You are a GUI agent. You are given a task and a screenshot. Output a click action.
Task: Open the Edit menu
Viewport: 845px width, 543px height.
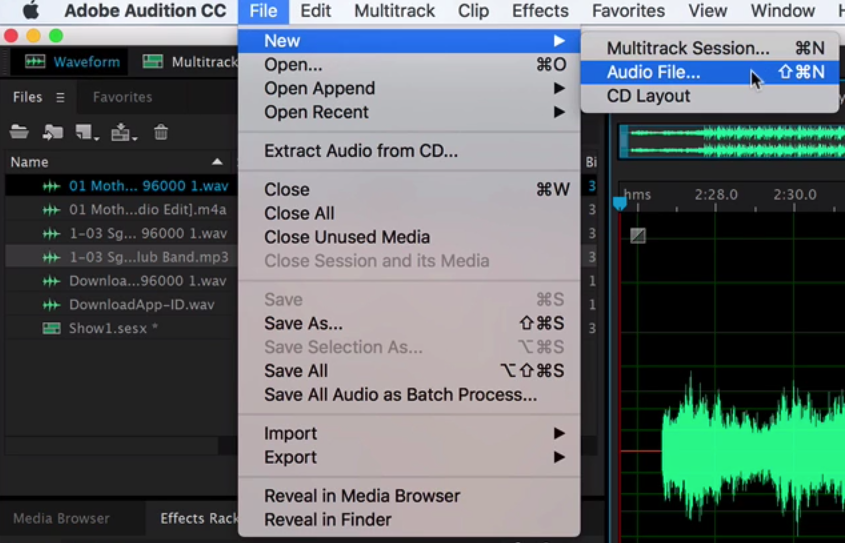click(315, 11)
